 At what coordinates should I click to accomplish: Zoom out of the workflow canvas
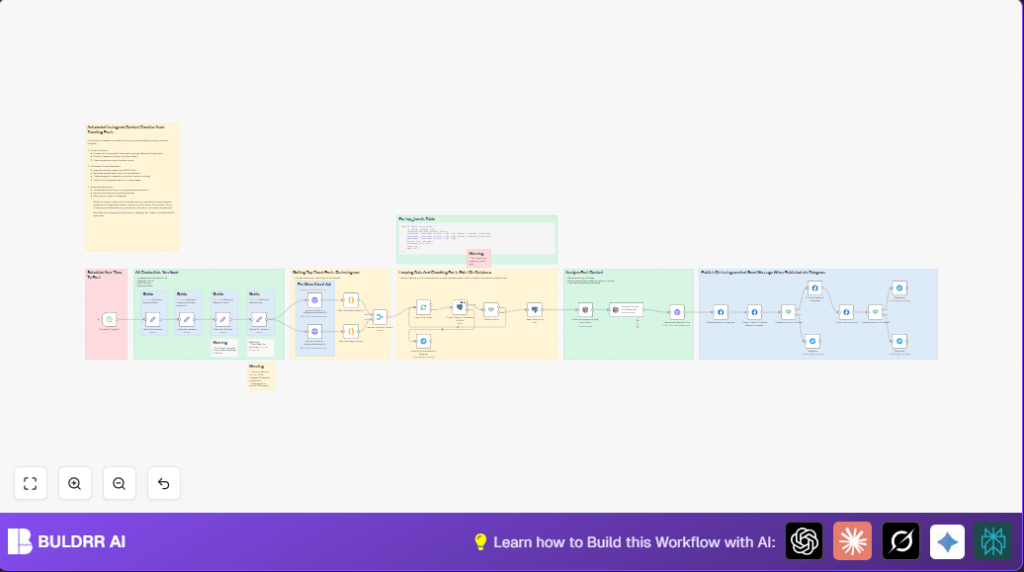[x=119, y=484]
